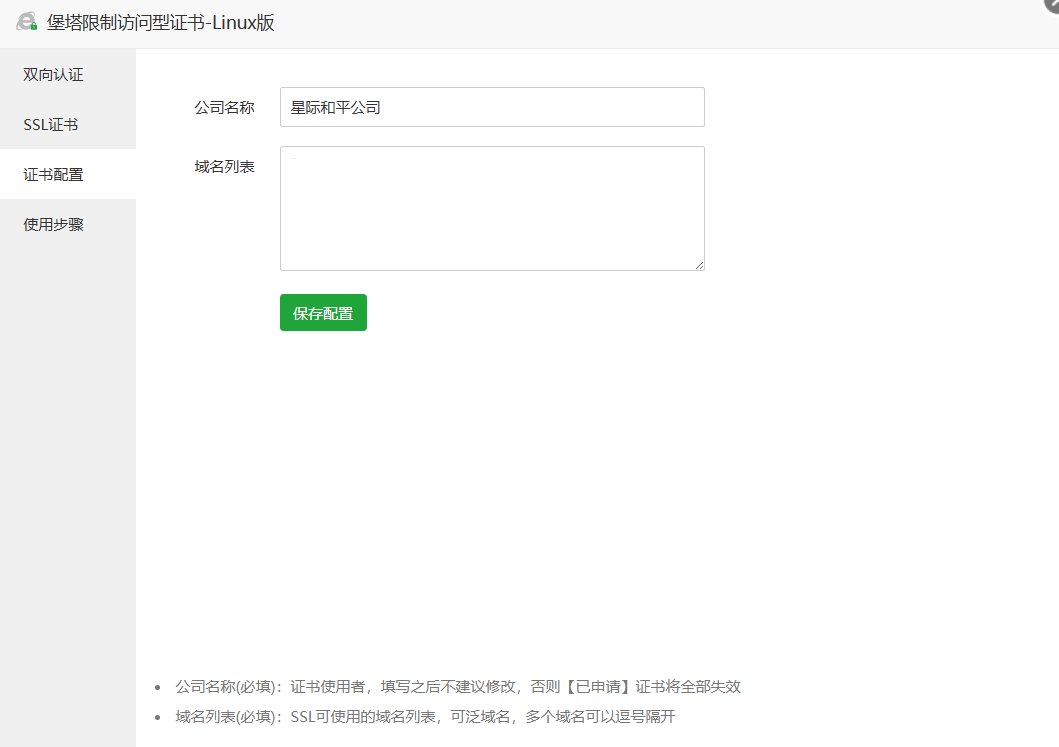Click the green lock badge on the plugin icon
Viewport: 1059px width, 747px height.
tap(33, 26)
